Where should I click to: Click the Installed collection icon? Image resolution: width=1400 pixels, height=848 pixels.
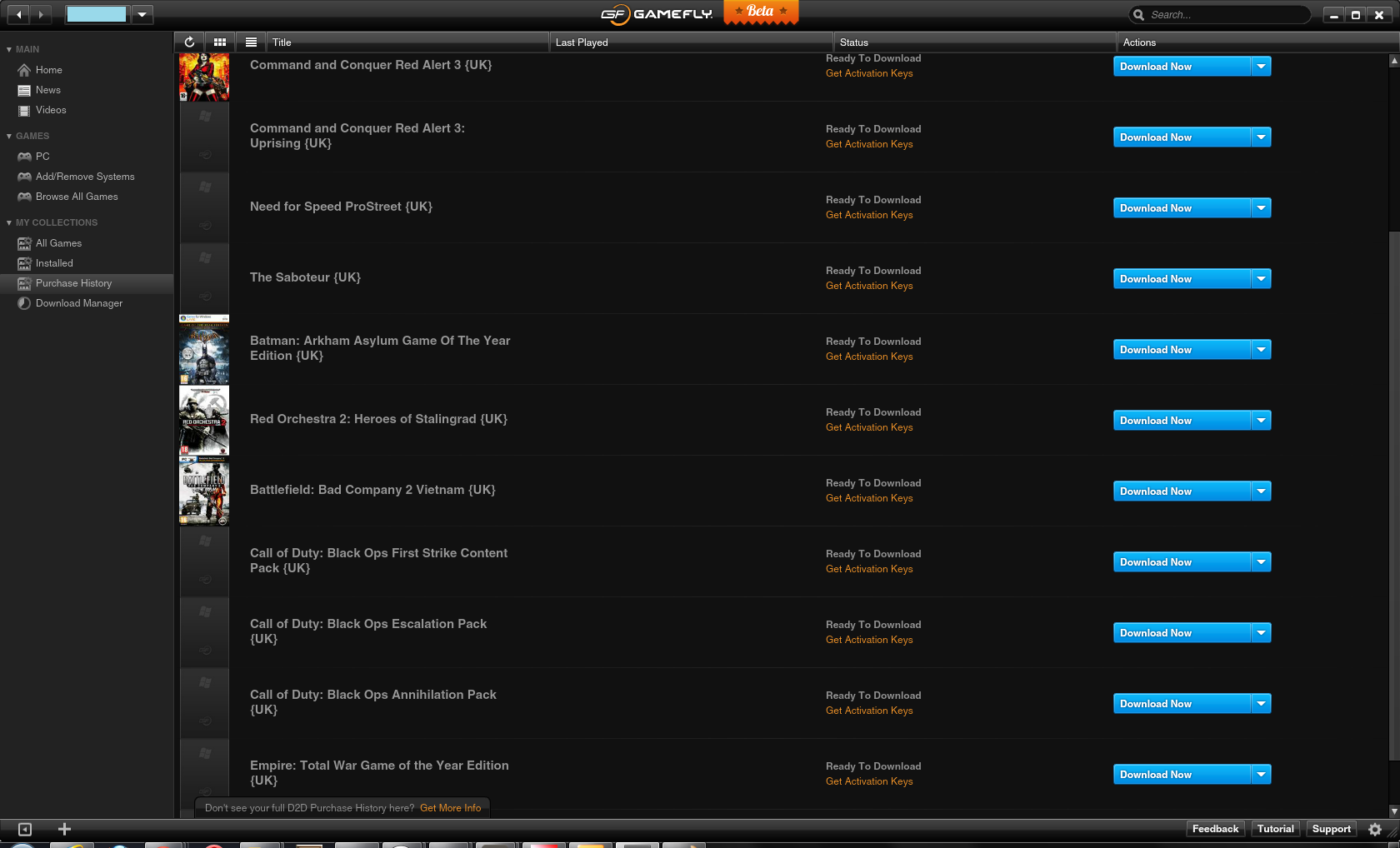[x=24, y=263]
